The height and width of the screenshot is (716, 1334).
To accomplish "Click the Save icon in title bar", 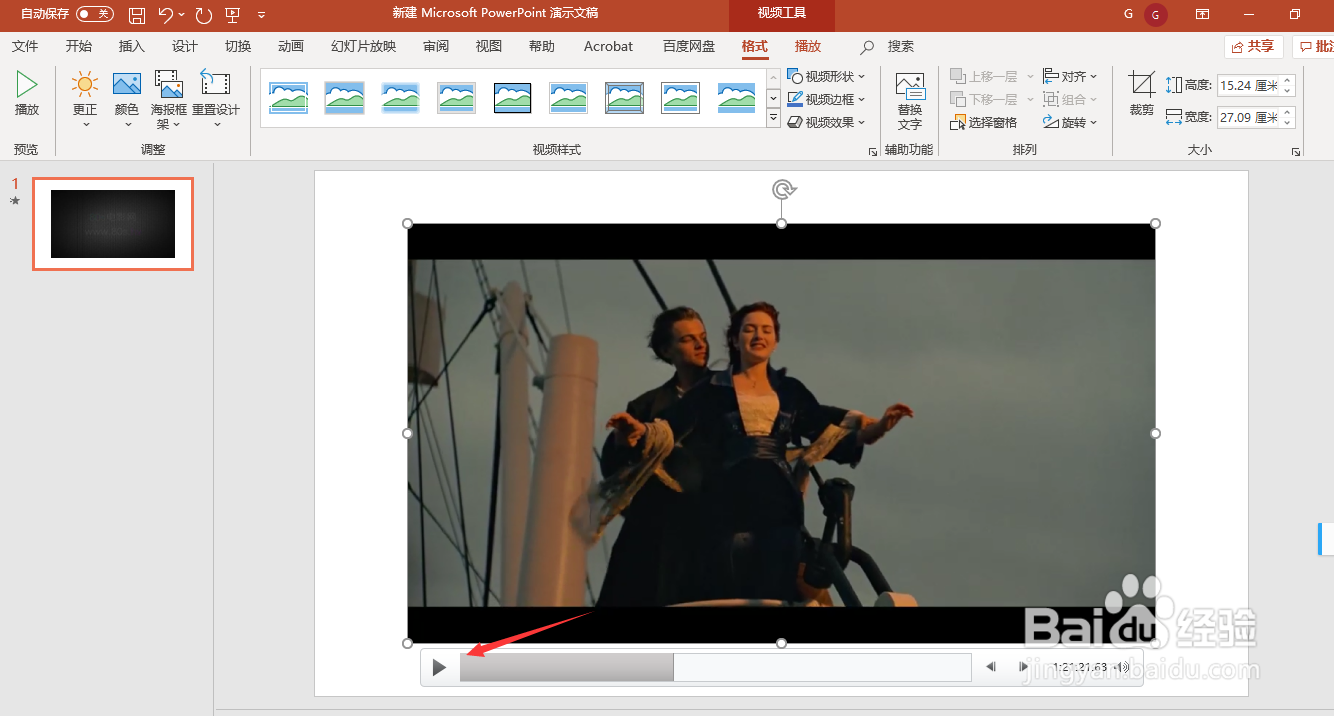I will (137, 14).
